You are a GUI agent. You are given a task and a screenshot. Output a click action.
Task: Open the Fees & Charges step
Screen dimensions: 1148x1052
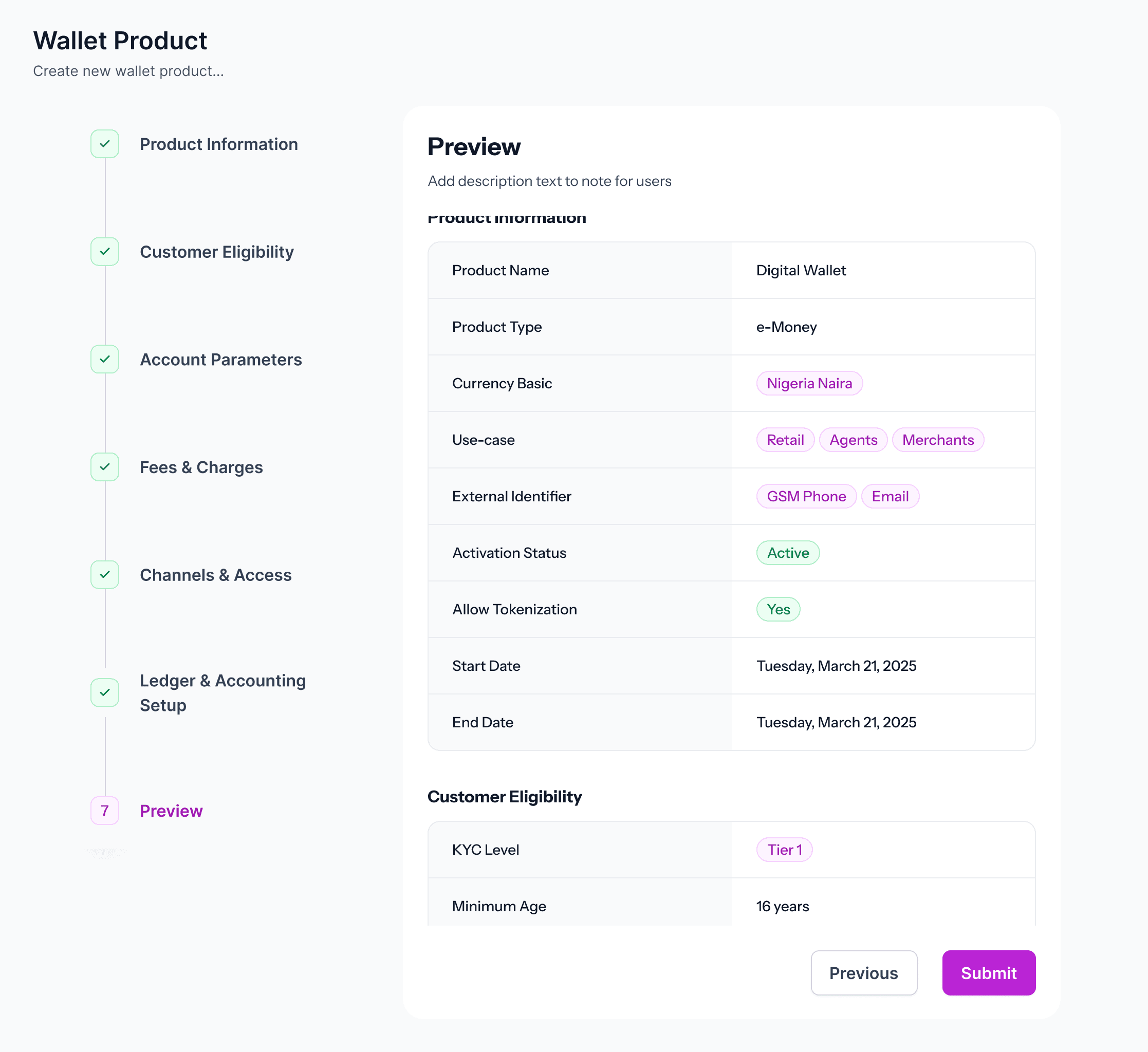[201, 467]
